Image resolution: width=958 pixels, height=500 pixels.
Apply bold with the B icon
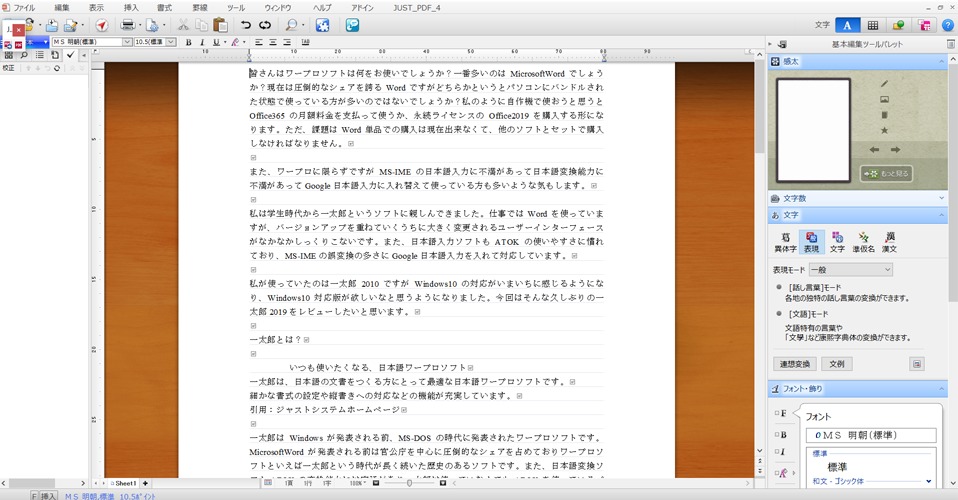pos(188,42)
